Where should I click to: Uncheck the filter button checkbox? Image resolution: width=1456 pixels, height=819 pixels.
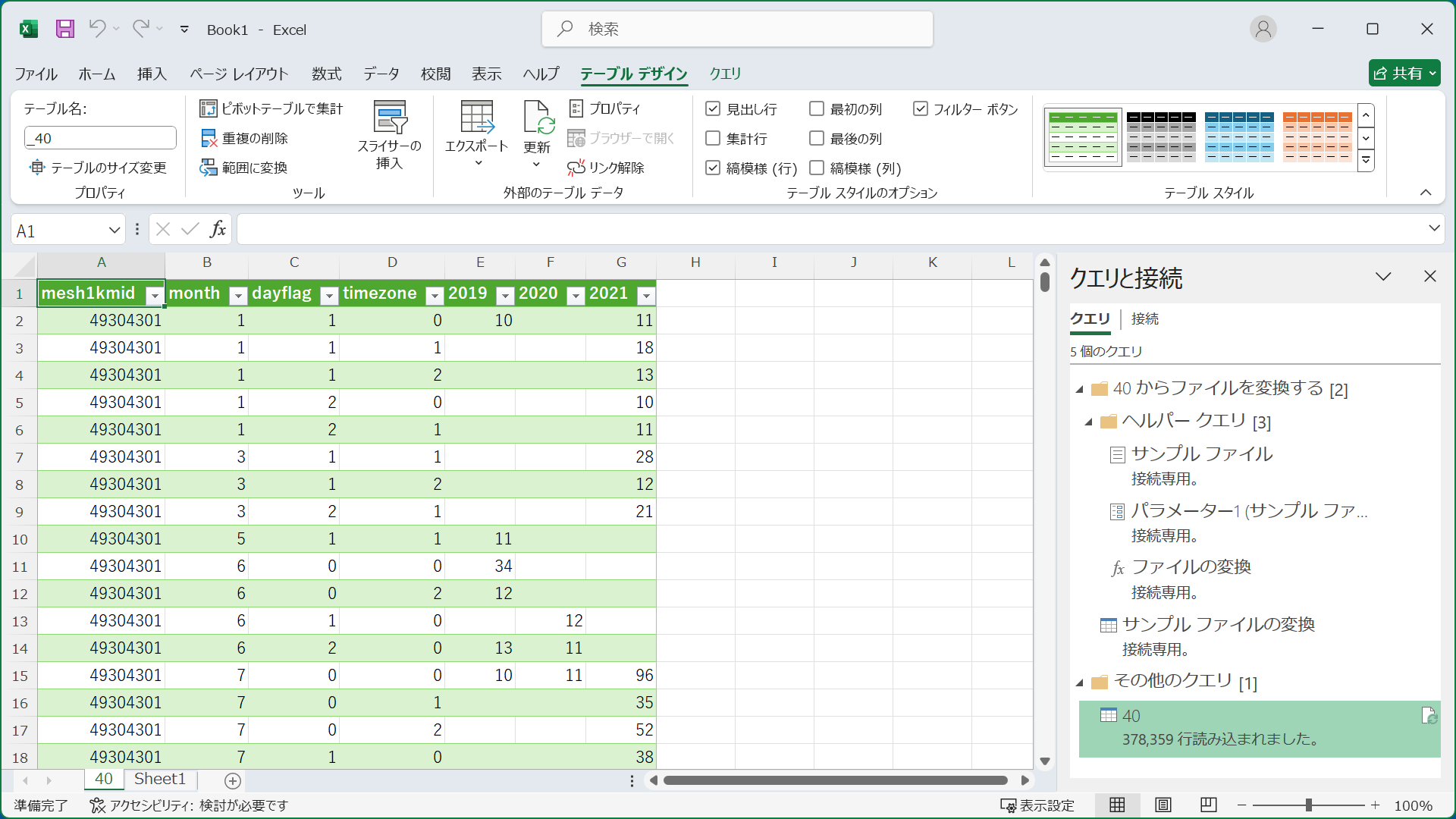(x=921, y=109)
